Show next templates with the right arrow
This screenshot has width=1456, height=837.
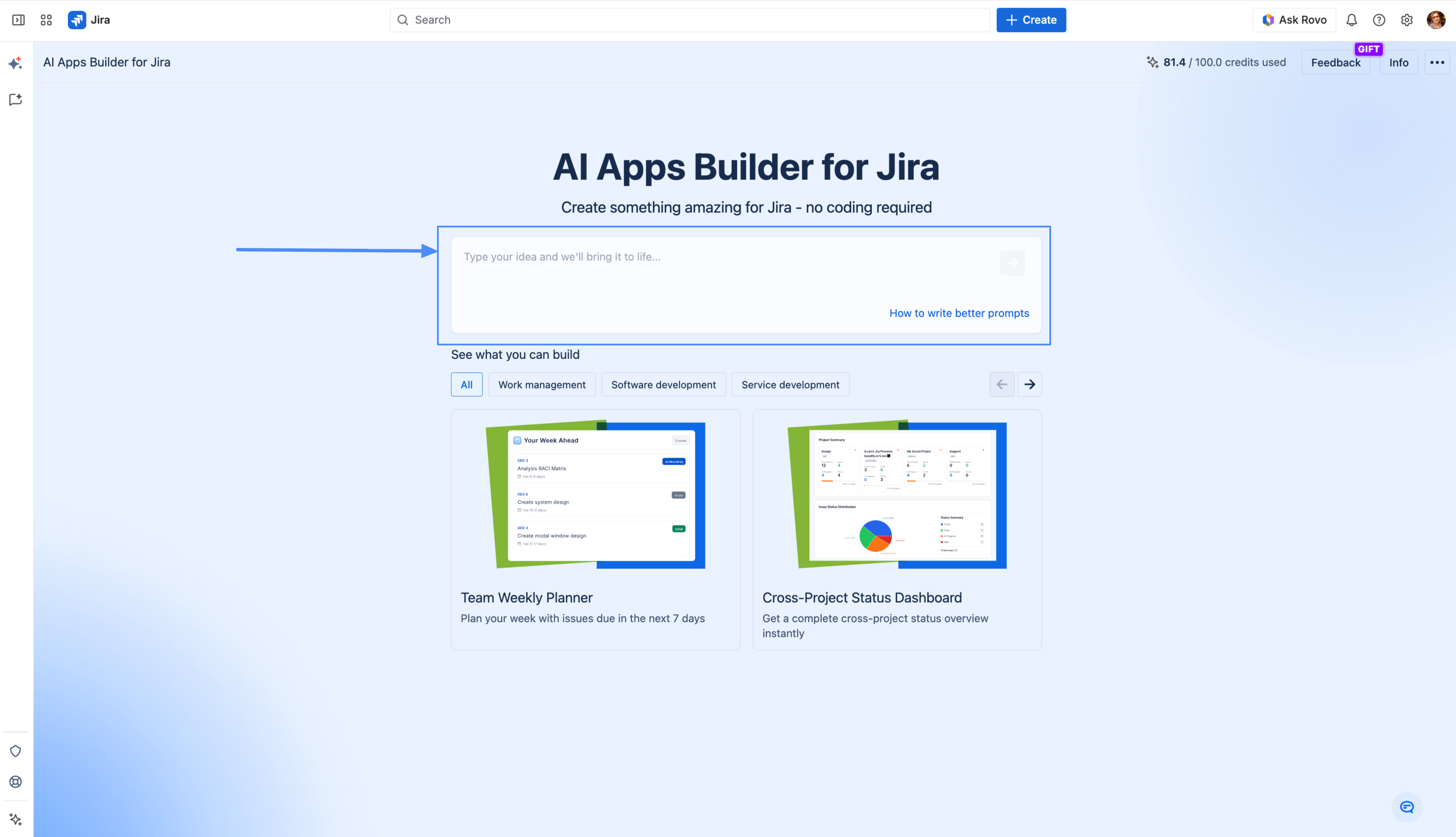(x=1029, y=385)
